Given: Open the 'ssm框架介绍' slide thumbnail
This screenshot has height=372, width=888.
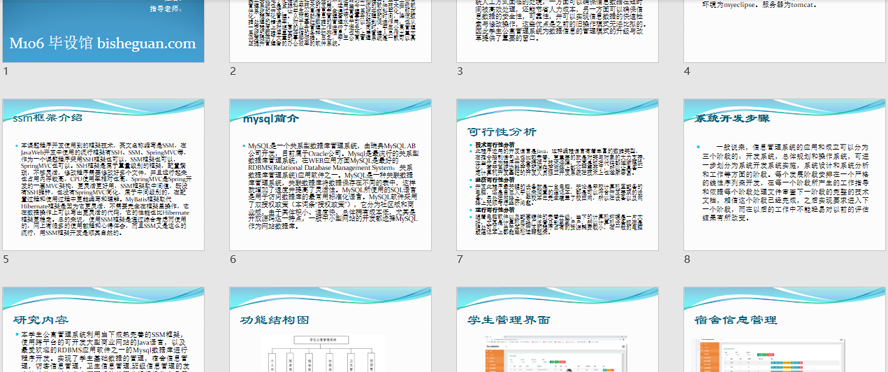Looking at the screenshot, I should [x=104, y=175].
